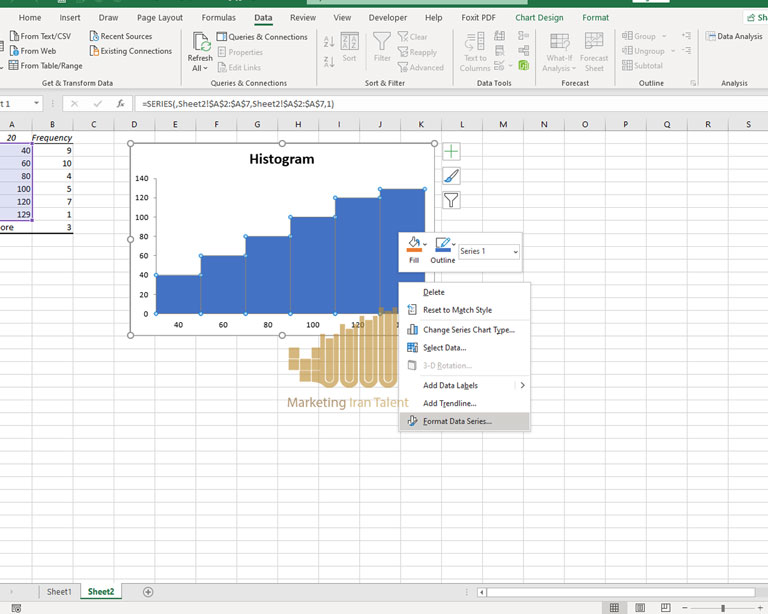
Task: Click the Outline pen icon
Action: coord(440,244)
